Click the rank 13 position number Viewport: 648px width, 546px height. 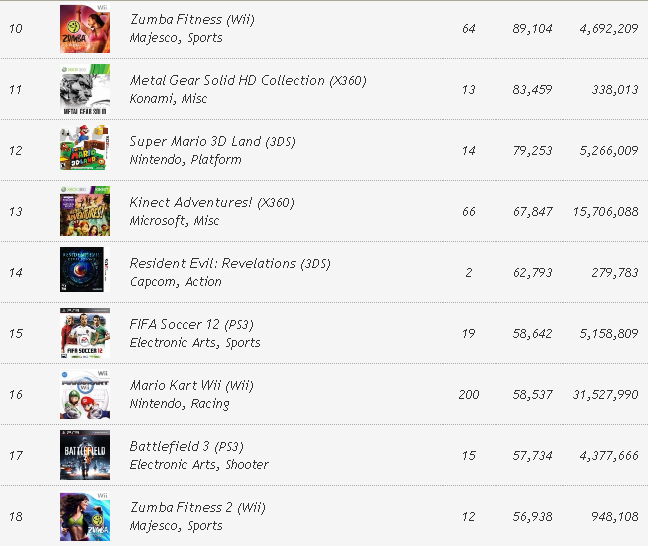[16, 212]
